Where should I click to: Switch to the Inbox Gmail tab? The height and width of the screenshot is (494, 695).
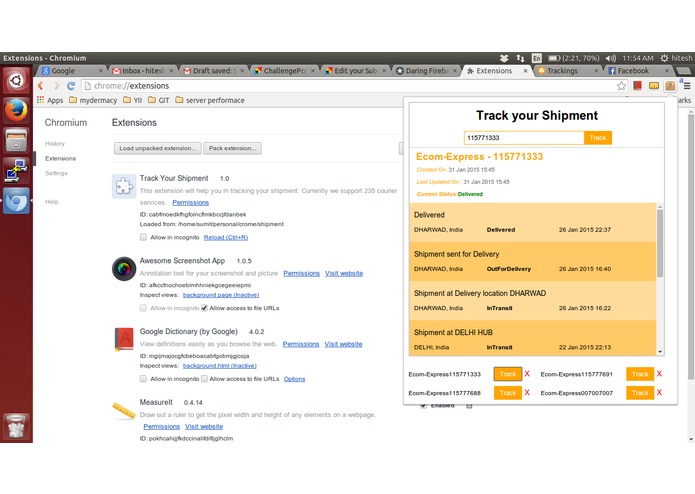pyautogui.click(x=144, y=70)
